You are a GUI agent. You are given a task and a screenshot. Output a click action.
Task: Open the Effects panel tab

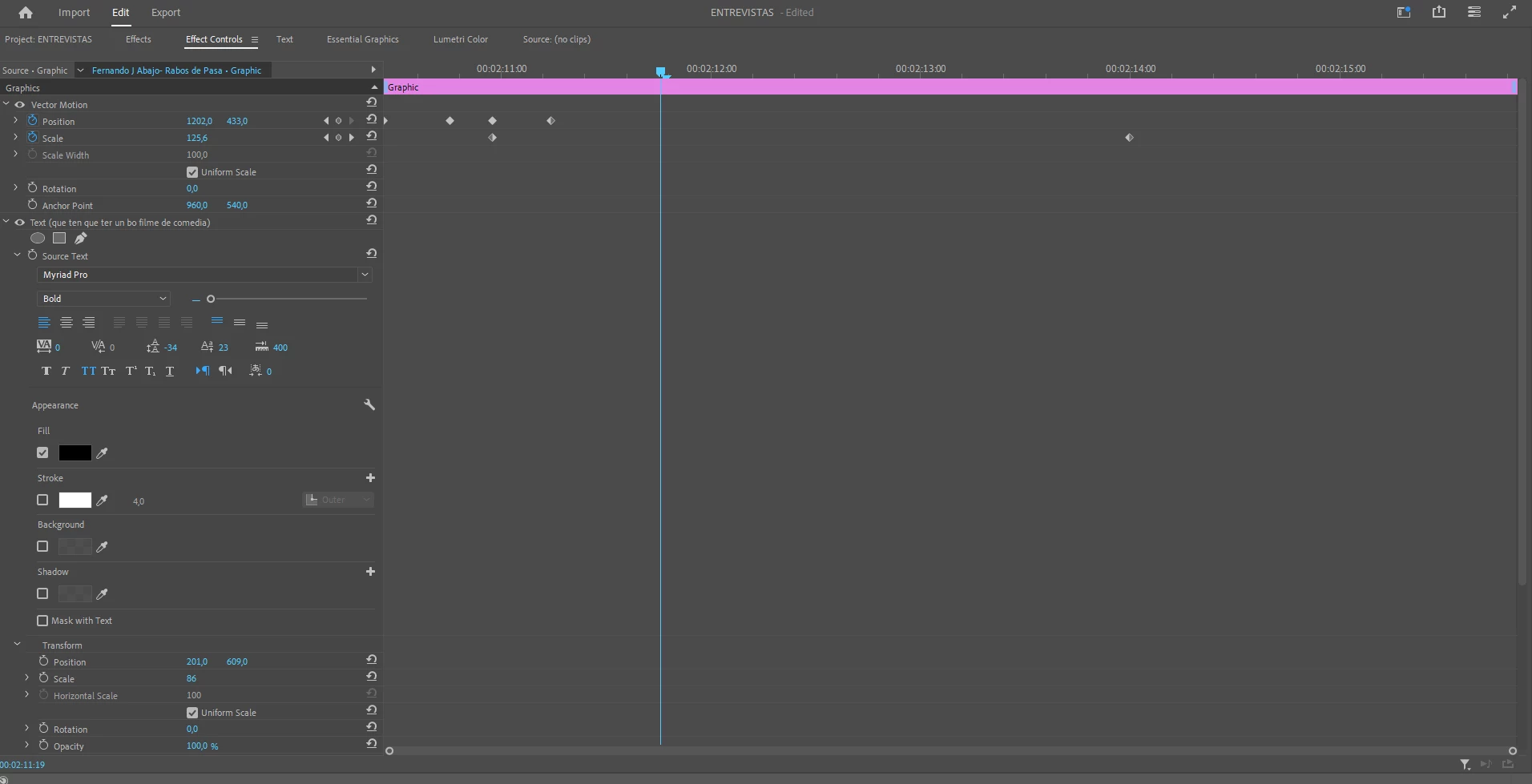139,39
